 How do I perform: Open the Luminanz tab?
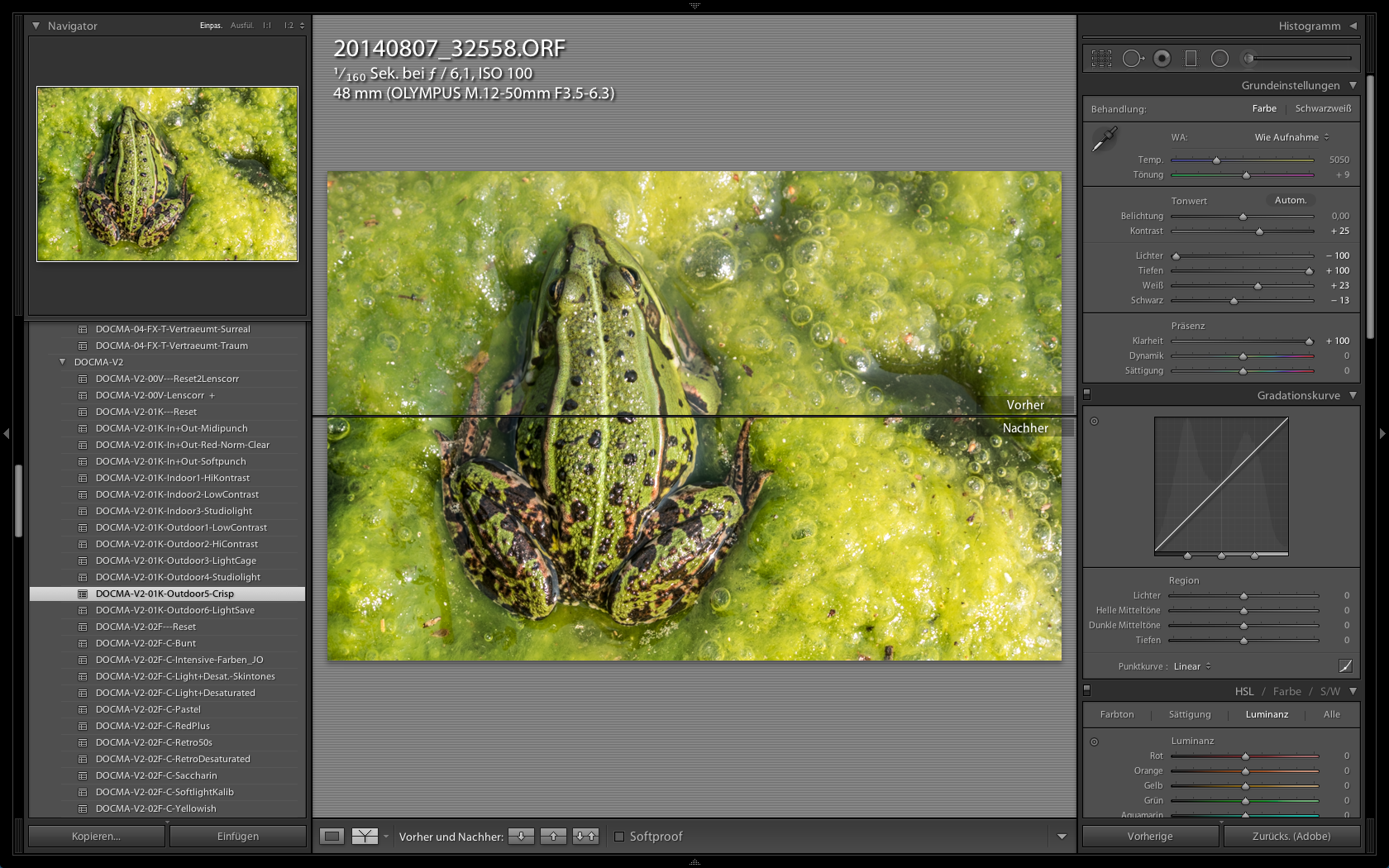point(1267,715)
